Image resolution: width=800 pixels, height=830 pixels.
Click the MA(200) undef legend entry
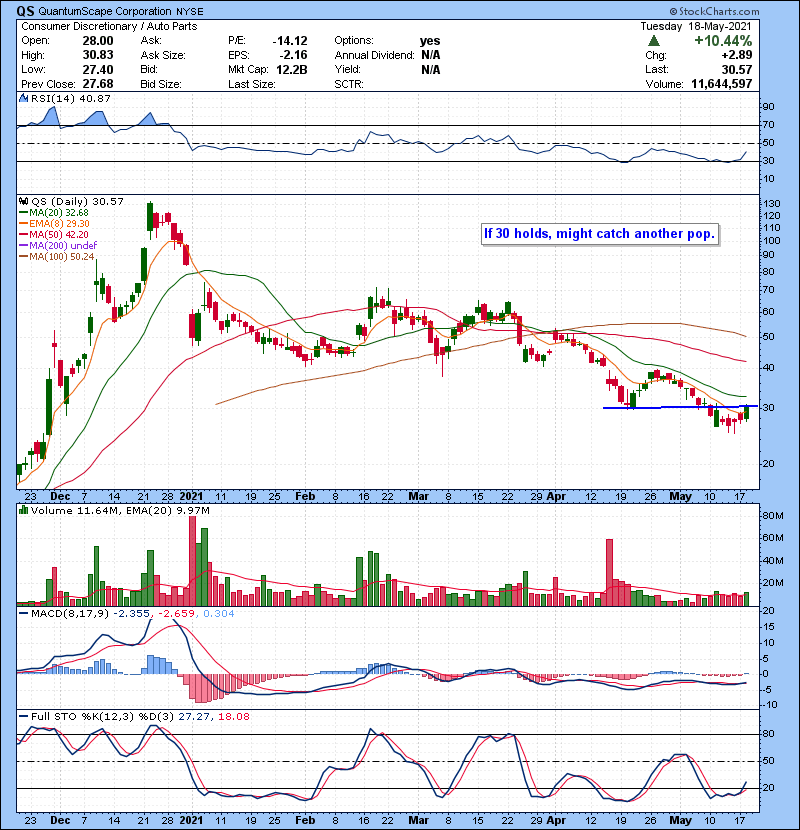click(58, 245)
